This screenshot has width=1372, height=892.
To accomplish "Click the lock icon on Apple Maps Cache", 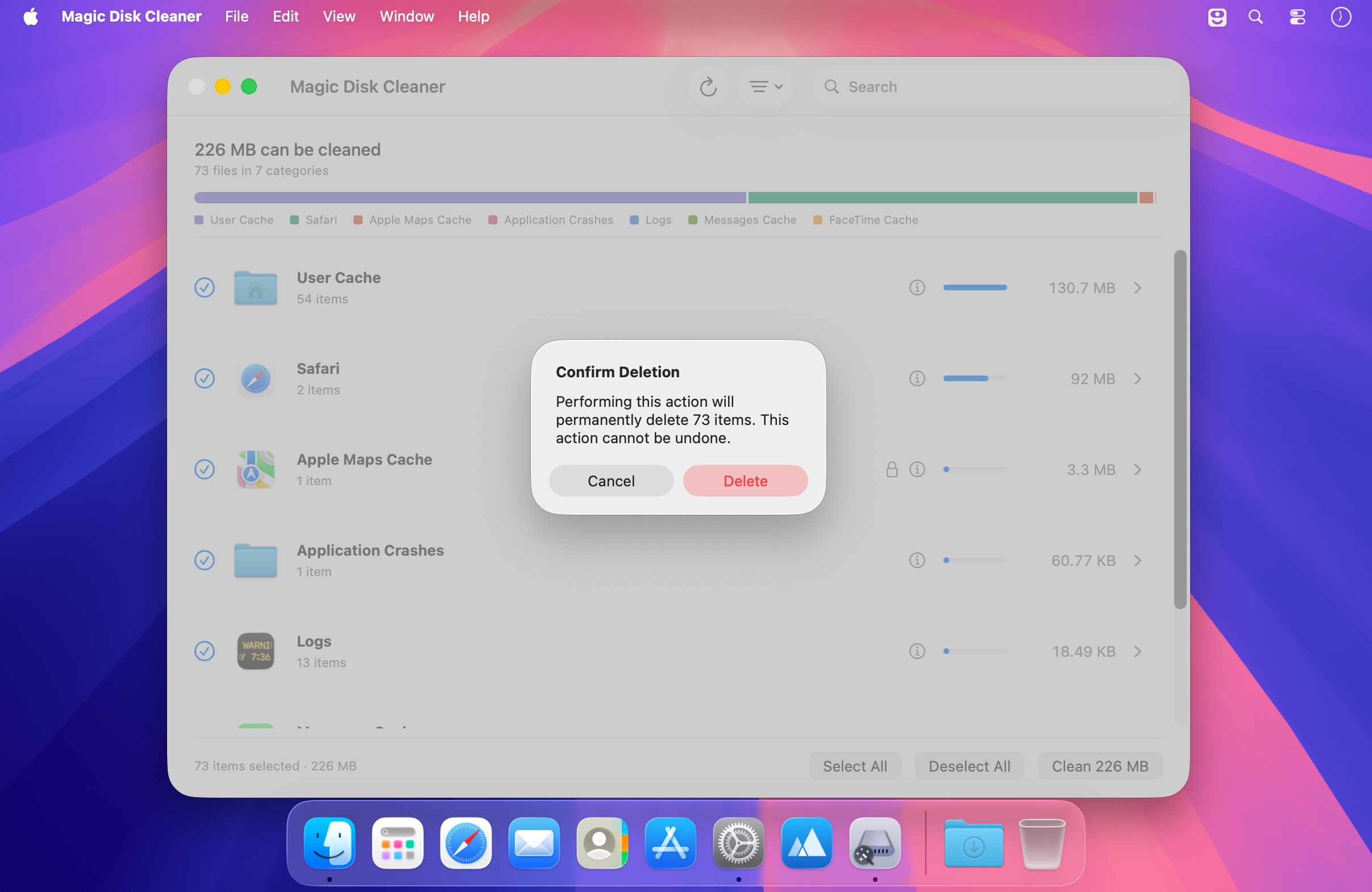I will [x=892, y=470].
